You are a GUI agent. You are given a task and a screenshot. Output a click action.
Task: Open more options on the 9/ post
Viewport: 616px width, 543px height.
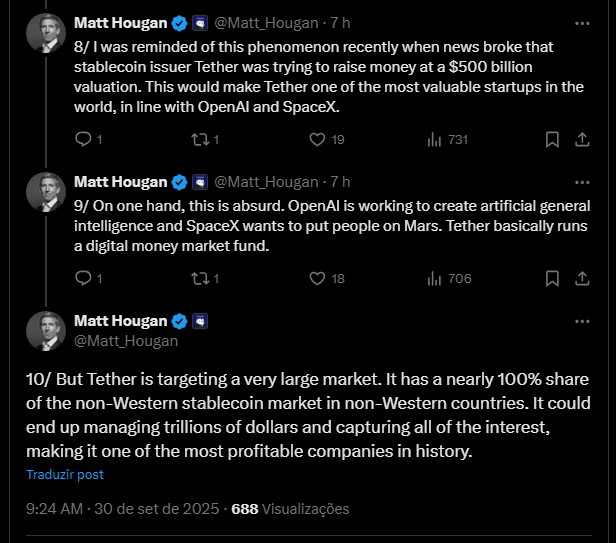click(582, 182)
